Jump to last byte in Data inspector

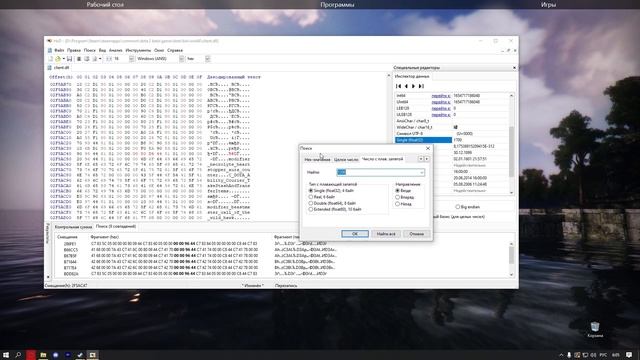click(421, 86)
